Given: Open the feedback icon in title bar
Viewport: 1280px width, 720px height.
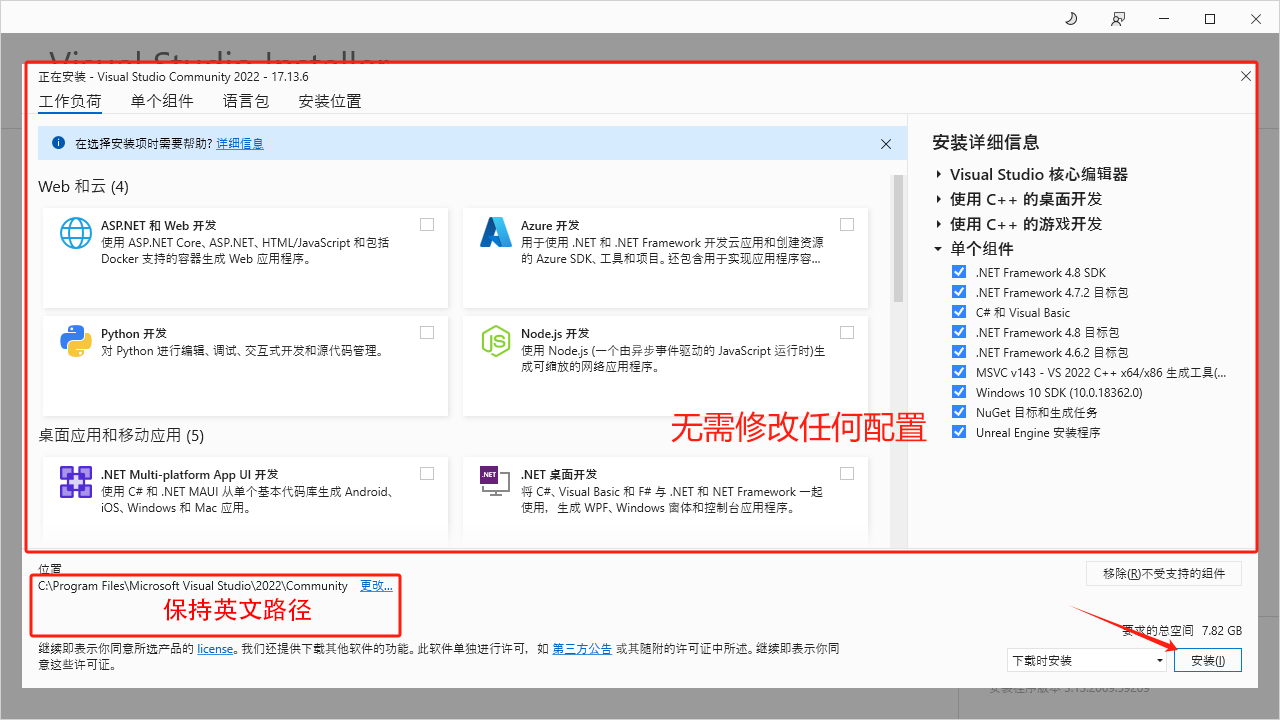Looking at the screenshot, I should pos(1118,19).
